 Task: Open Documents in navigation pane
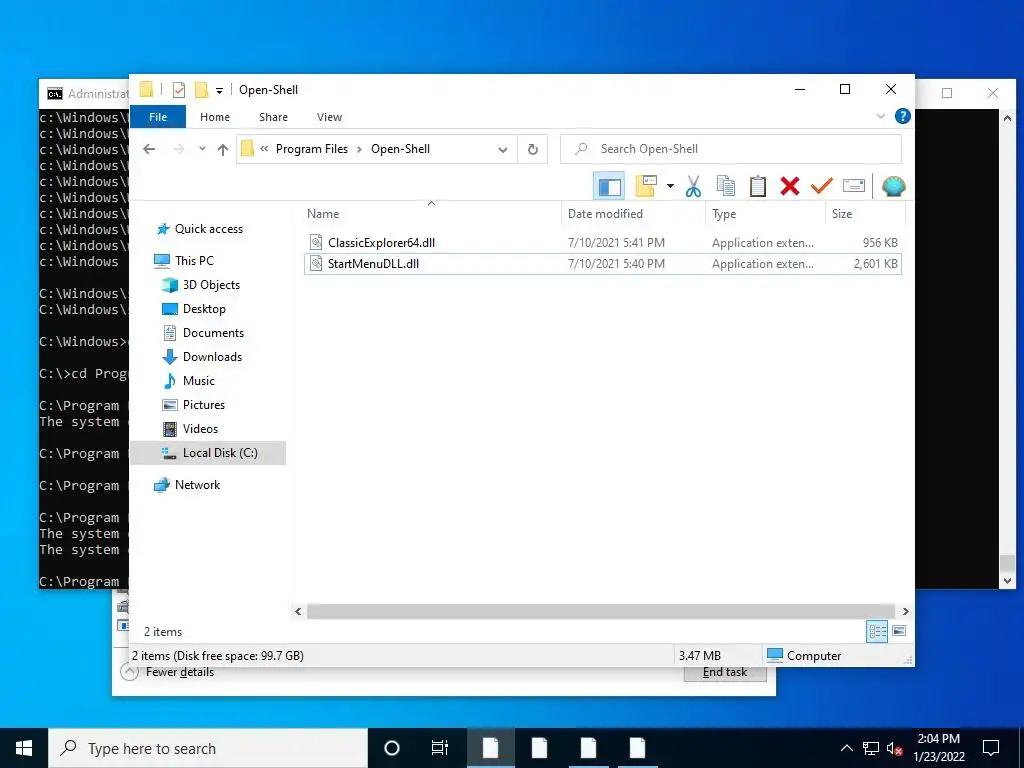pos(213,333)
